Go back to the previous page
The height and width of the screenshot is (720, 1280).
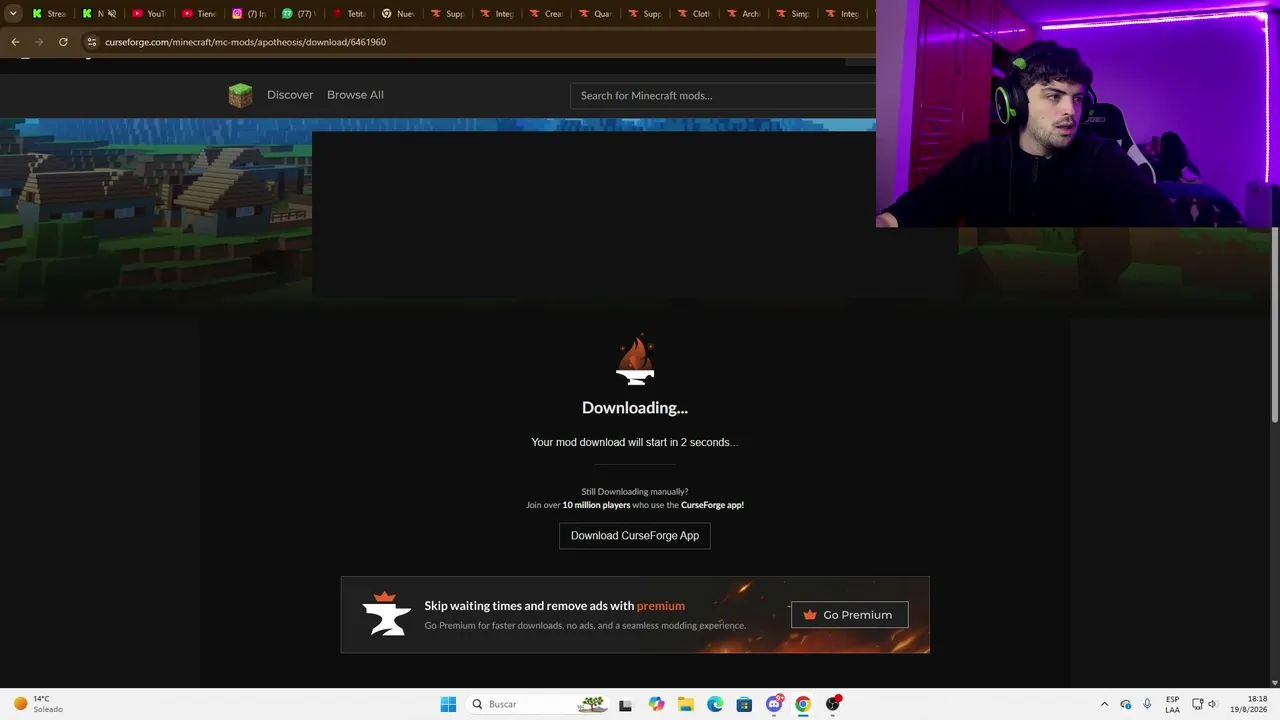(15, 42)
